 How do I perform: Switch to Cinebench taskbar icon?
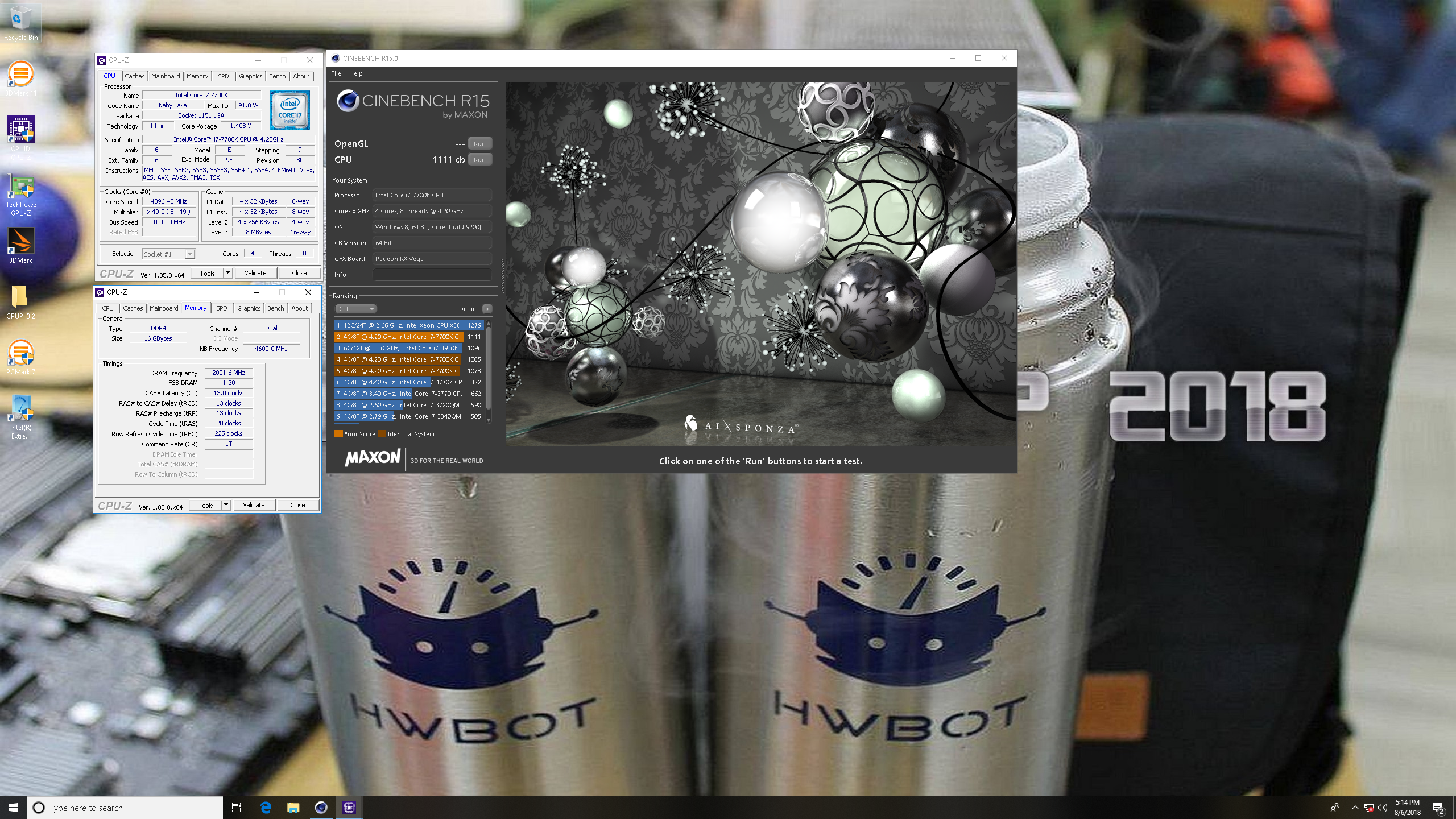click(321, 808)
